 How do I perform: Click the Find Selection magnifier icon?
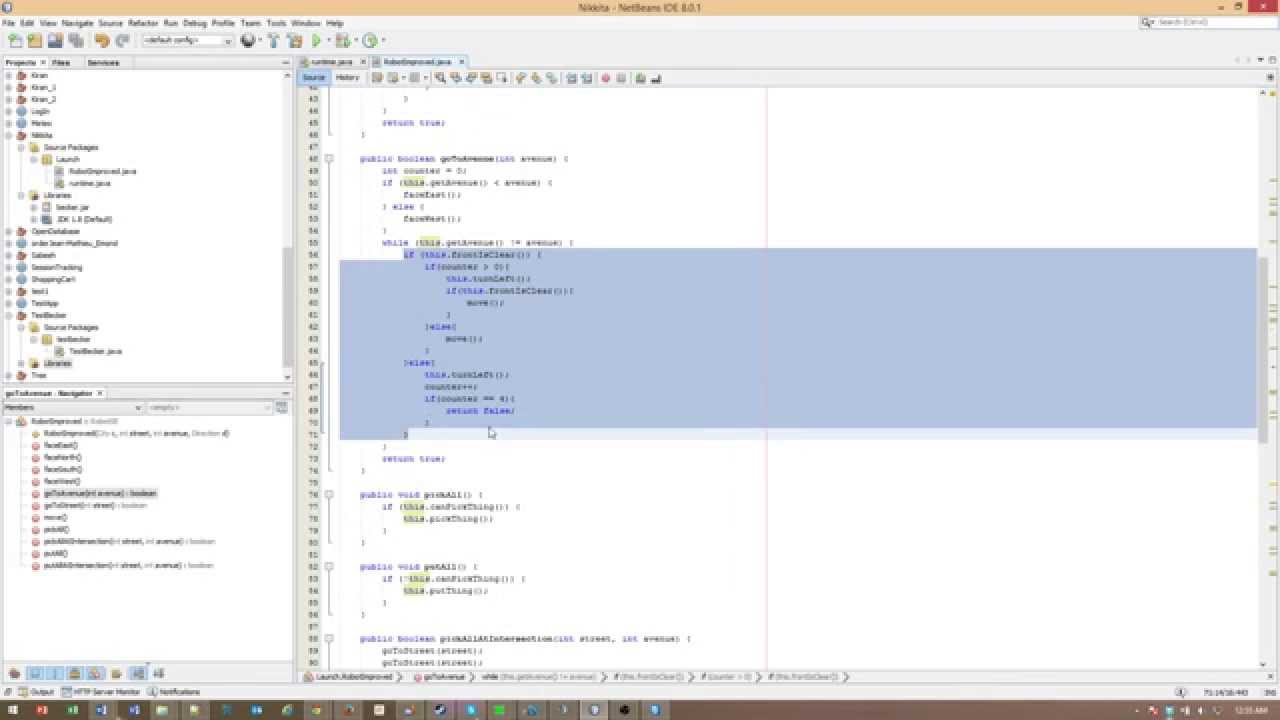click(x=441, y=78)
